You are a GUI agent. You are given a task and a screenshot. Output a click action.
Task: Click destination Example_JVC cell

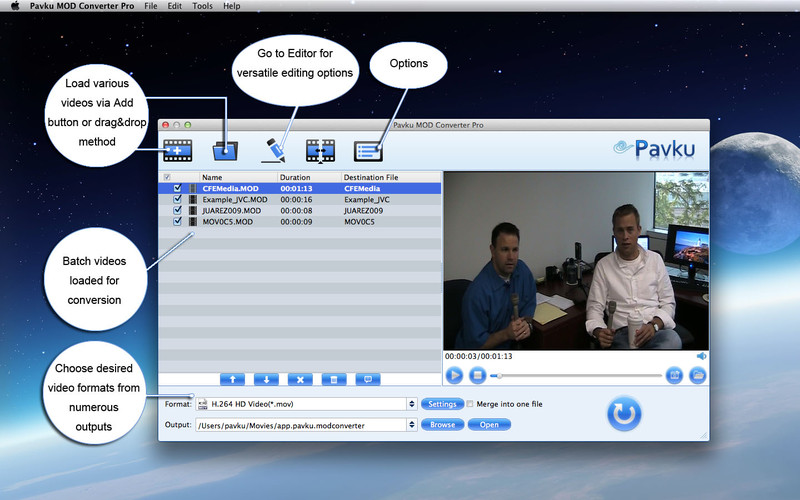tap(366, 199)
